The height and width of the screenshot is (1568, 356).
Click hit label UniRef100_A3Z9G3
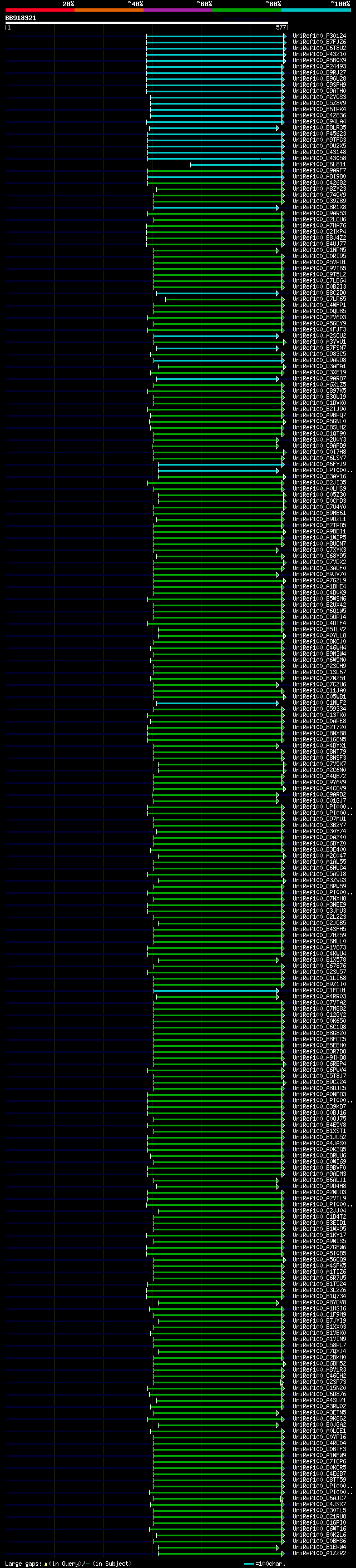click(x=319, y=880)
